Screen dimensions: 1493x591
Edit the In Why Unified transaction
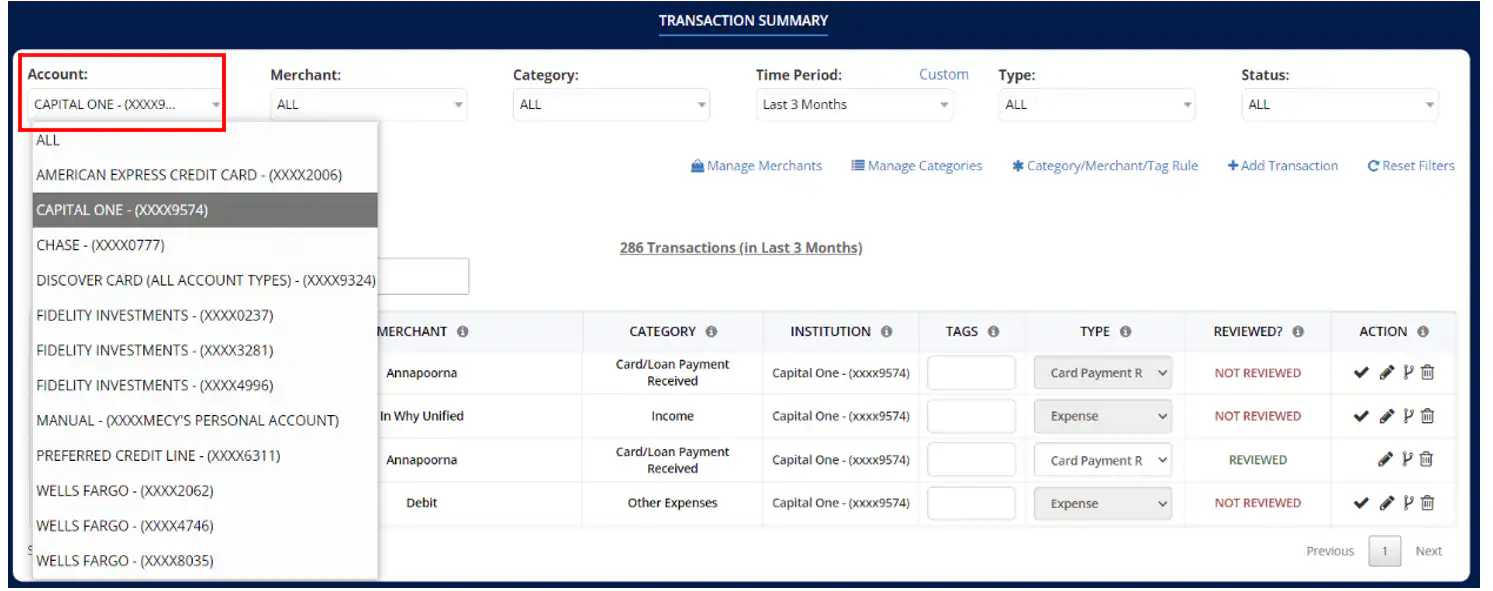(1388, 416)
